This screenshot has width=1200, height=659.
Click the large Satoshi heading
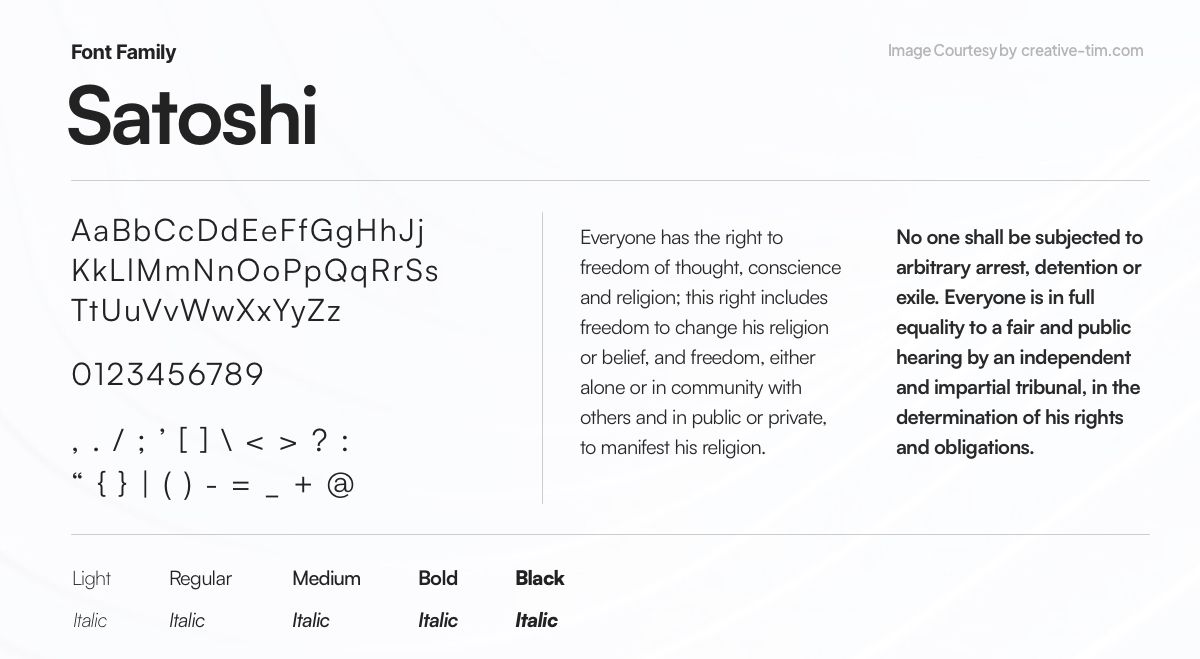coord(192,116)
